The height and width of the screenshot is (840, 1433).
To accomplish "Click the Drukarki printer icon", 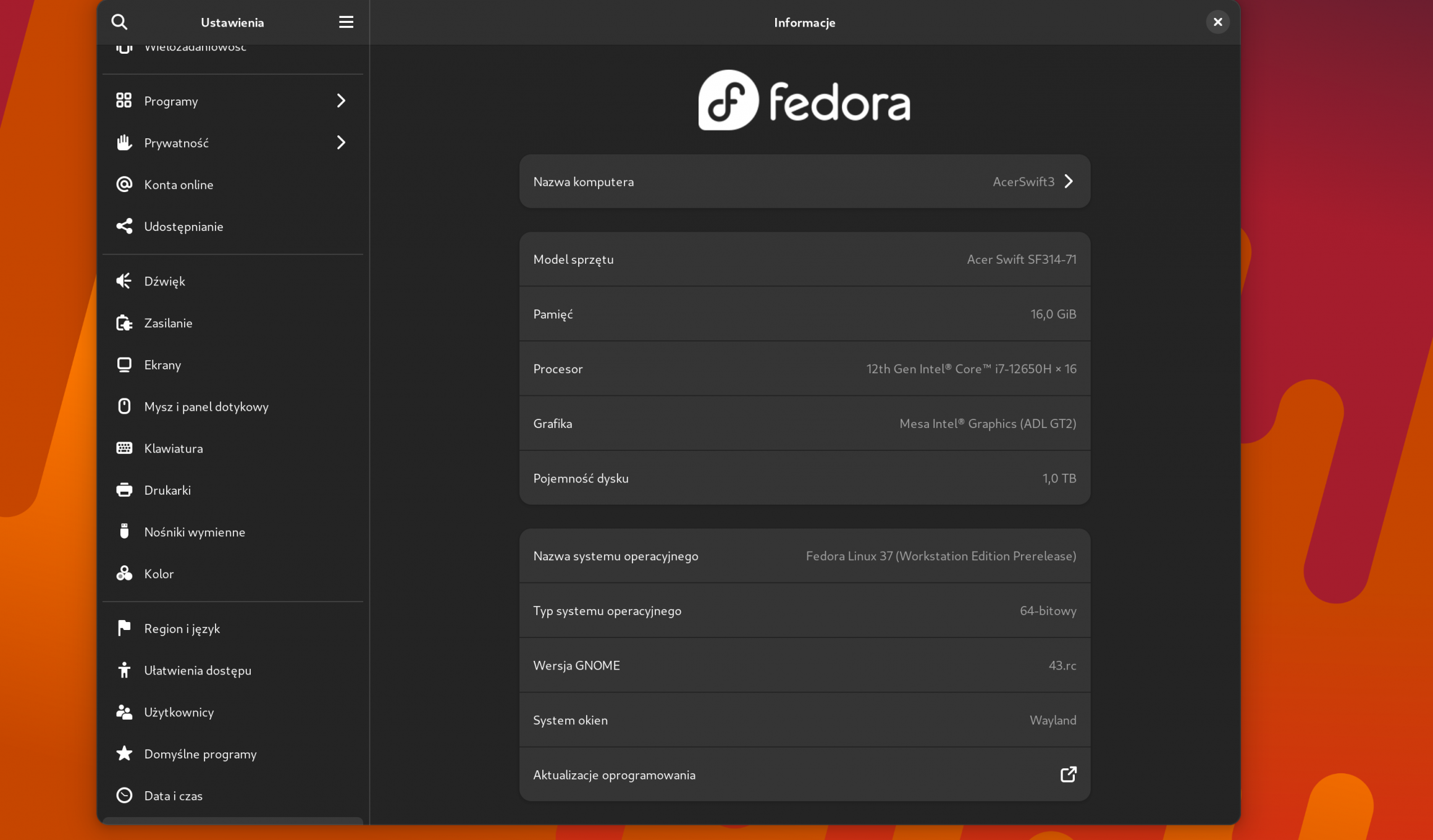I will pyautogui.click(x=124, y=489).
